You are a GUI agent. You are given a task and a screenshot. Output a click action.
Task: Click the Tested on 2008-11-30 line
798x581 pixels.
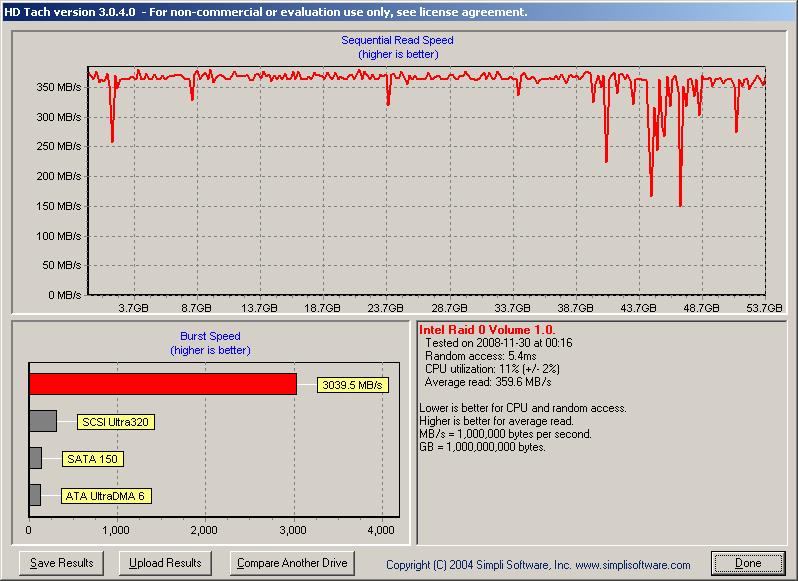click(x=499, y=343)
